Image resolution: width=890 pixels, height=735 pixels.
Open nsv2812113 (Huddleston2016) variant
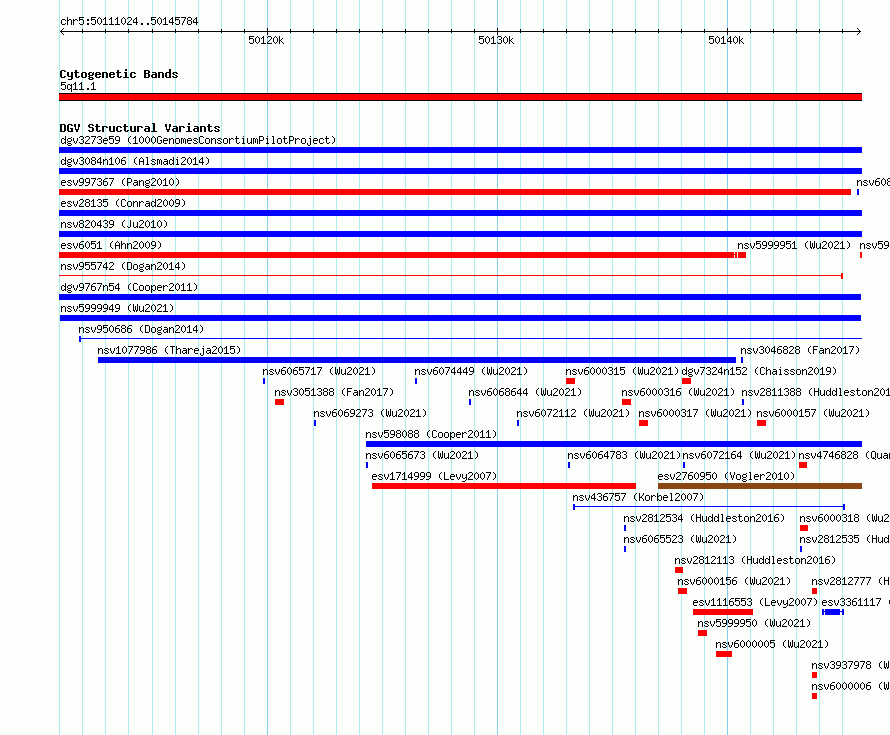(x=755, y=560)
